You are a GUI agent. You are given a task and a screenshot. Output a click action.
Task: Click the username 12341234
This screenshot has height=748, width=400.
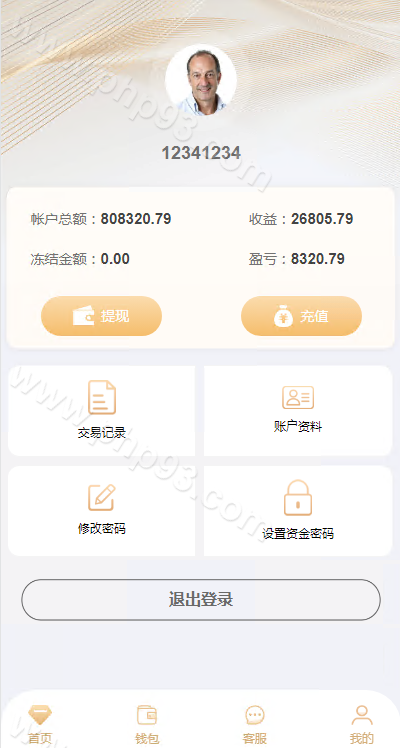coord(201,153)
